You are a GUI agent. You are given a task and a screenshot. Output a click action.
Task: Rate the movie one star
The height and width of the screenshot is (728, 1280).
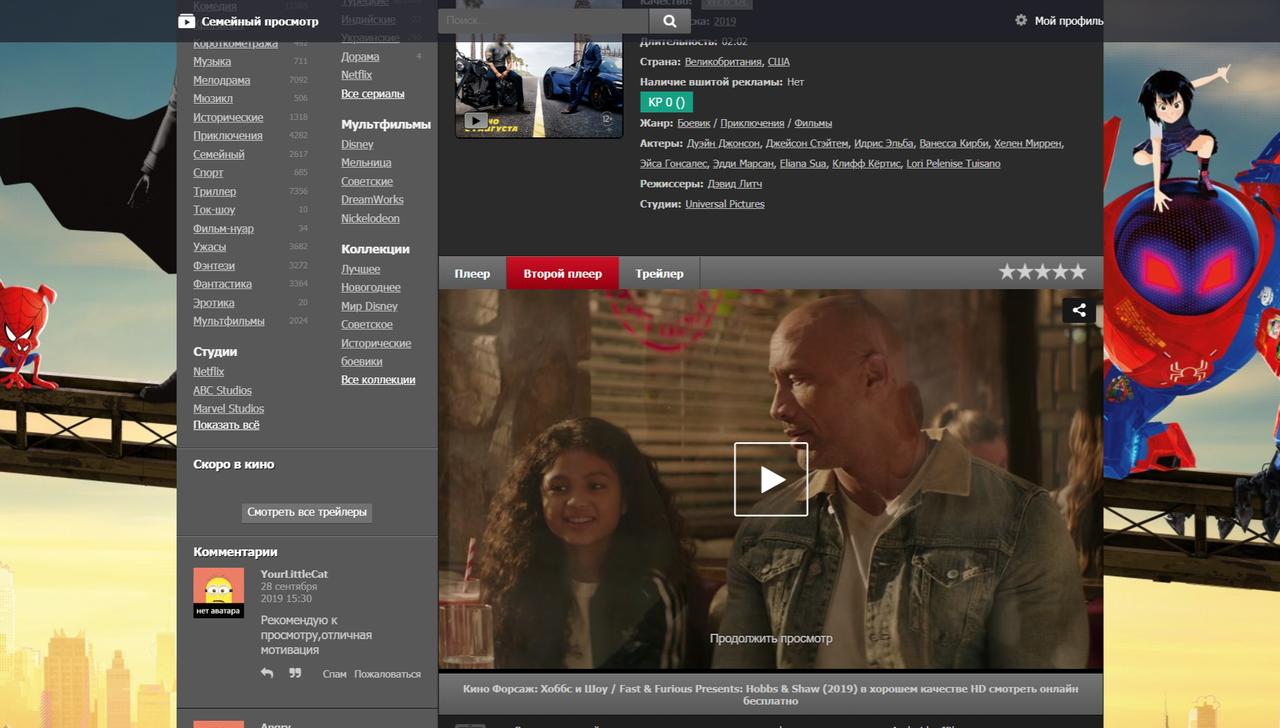1007,272
